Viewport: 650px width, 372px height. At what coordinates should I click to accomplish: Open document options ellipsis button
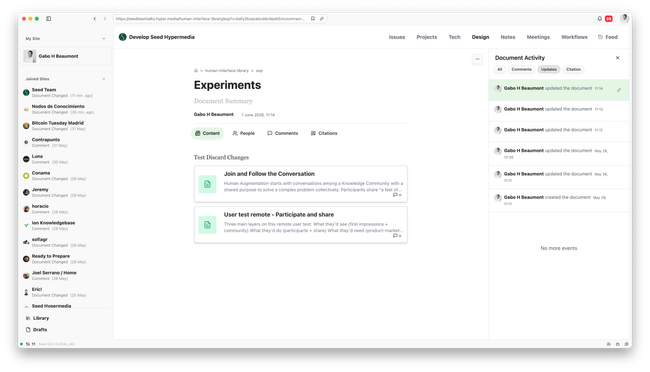tap(477, 59)
